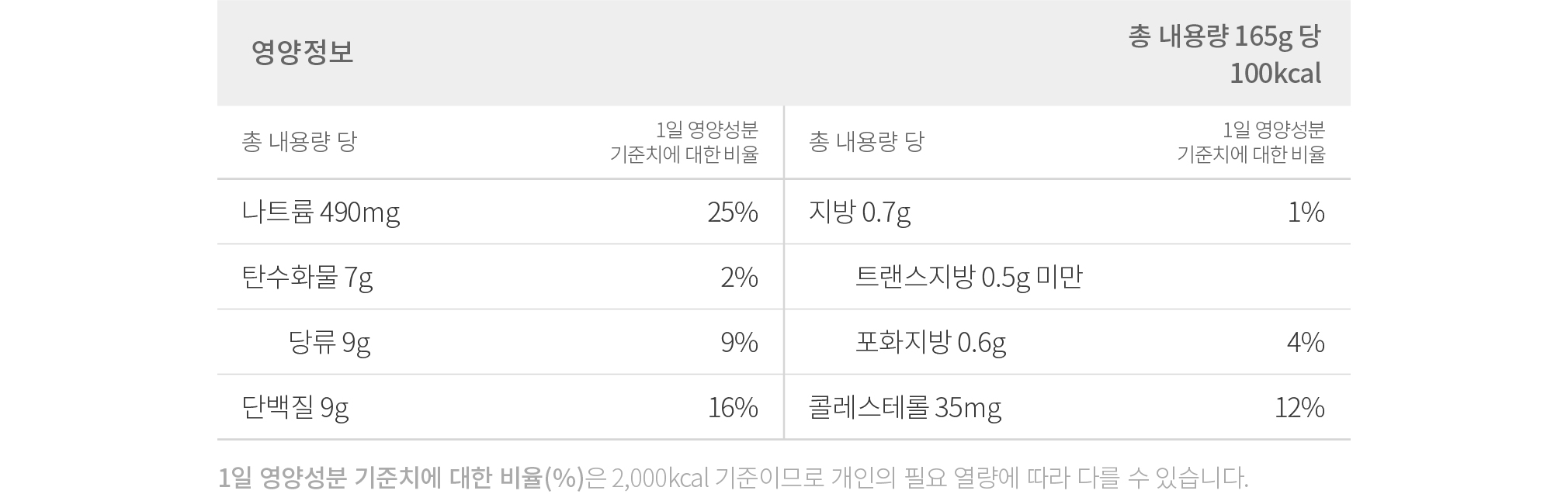The image size is (1568, 494).
Task: Click the right 총 내용량 당 column header
Action: 866,142
